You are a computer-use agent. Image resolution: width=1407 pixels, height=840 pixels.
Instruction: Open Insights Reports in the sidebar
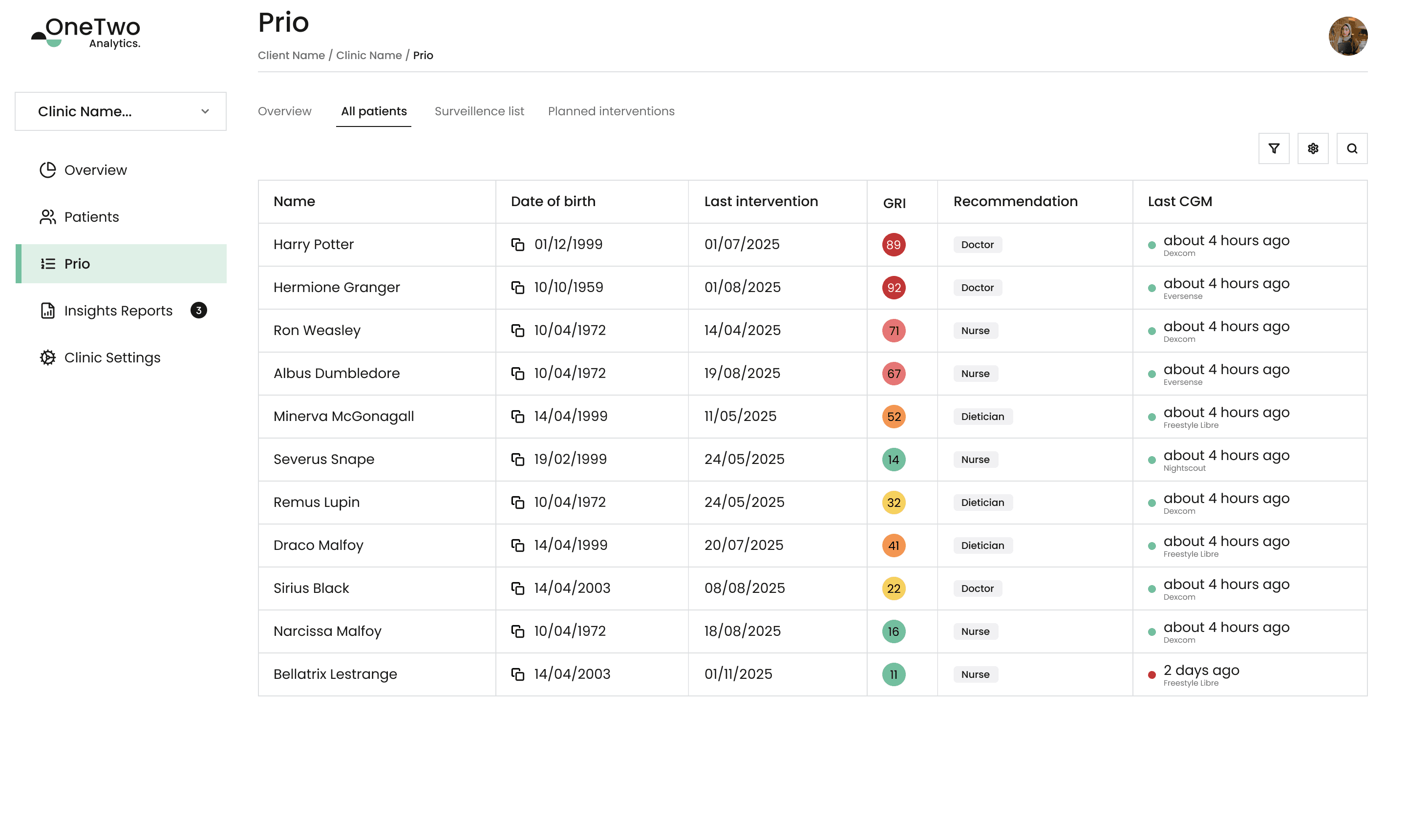(x=121, y=311)
